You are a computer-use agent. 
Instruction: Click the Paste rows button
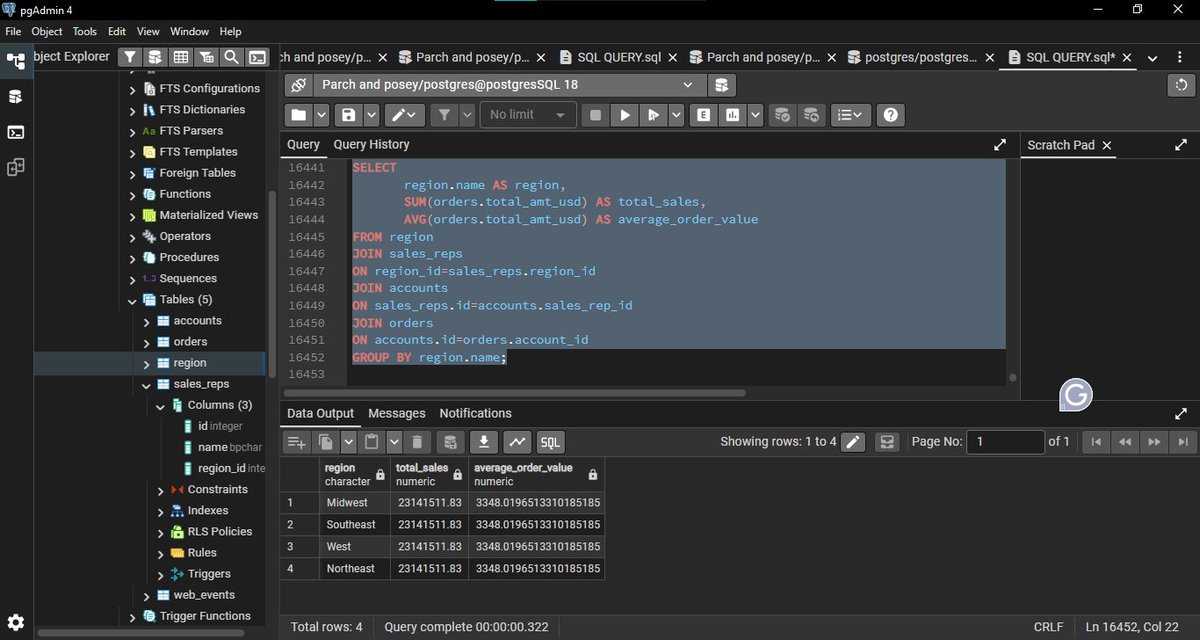(x=372, y=441)
